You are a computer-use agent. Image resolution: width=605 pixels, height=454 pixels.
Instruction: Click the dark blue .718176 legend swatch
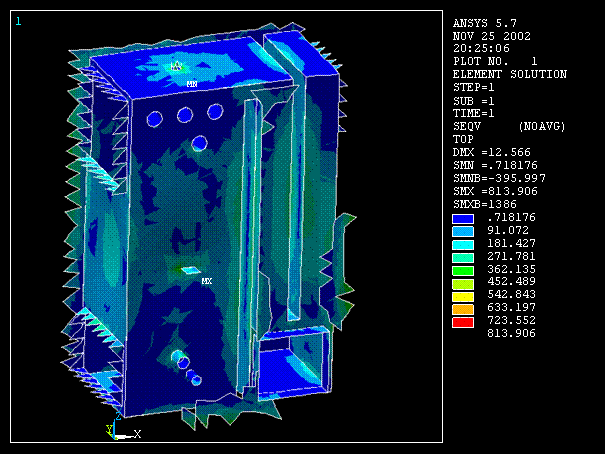point(463,219)
